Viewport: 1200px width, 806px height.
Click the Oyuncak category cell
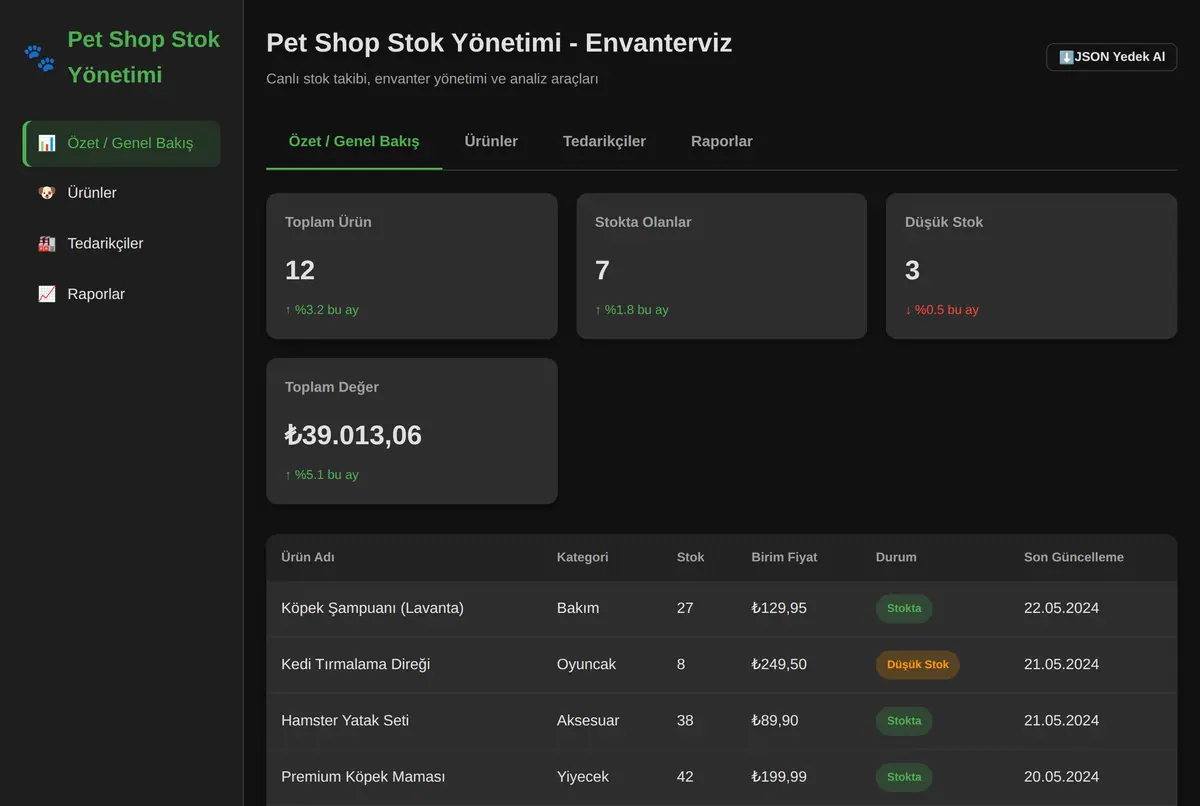coord(586,664)
